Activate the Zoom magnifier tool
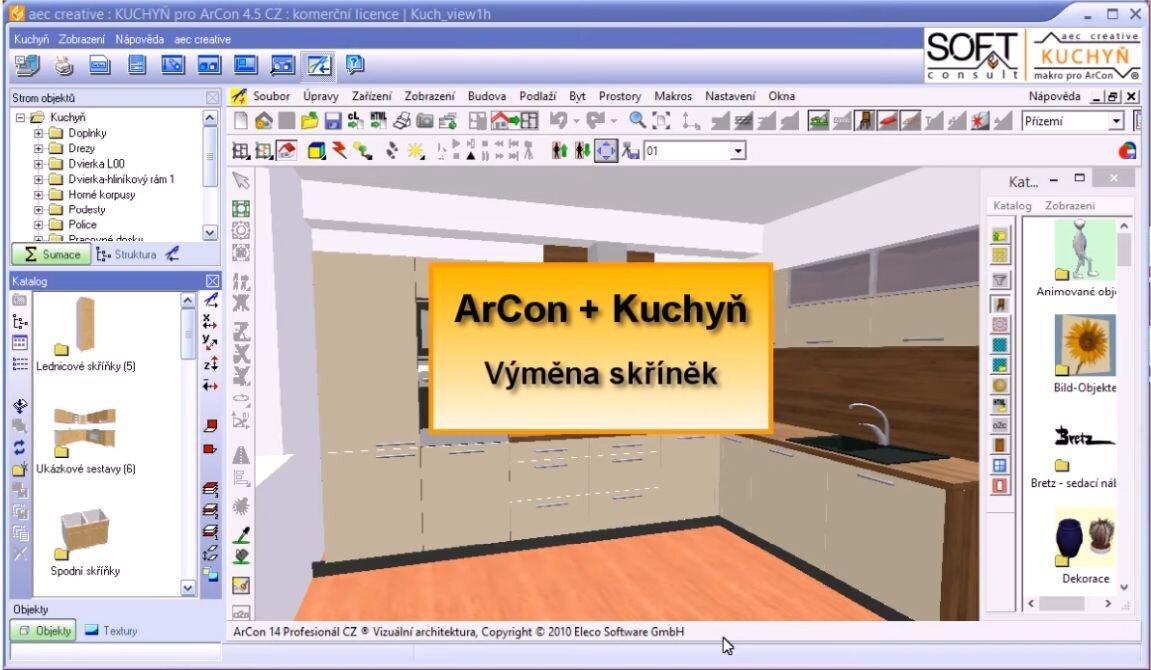Viewport: 1151px width, 670px height. pyautogui.click(x=635, y=120)
